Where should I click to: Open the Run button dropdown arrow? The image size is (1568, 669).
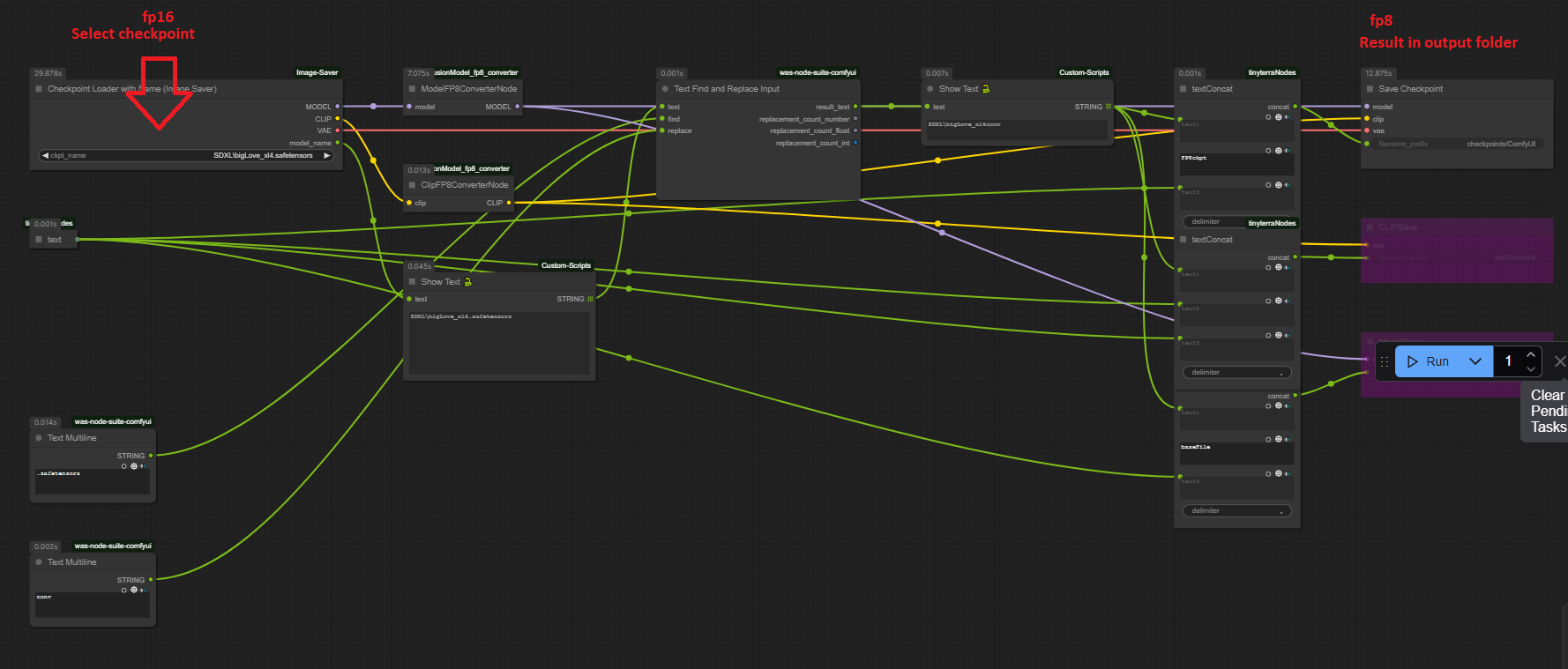(x=1475, y=361)
